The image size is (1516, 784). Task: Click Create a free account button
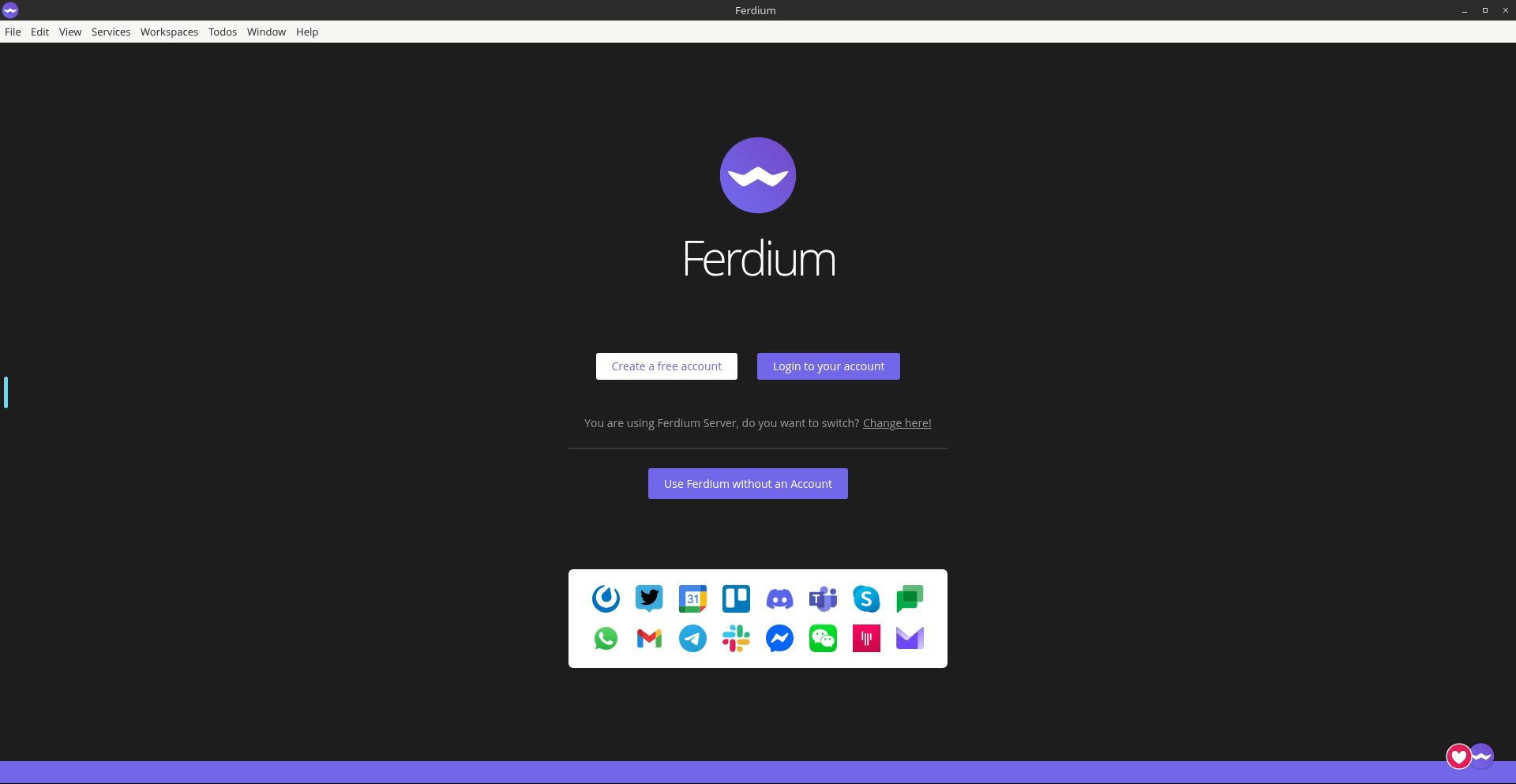(x=666, y=366)
